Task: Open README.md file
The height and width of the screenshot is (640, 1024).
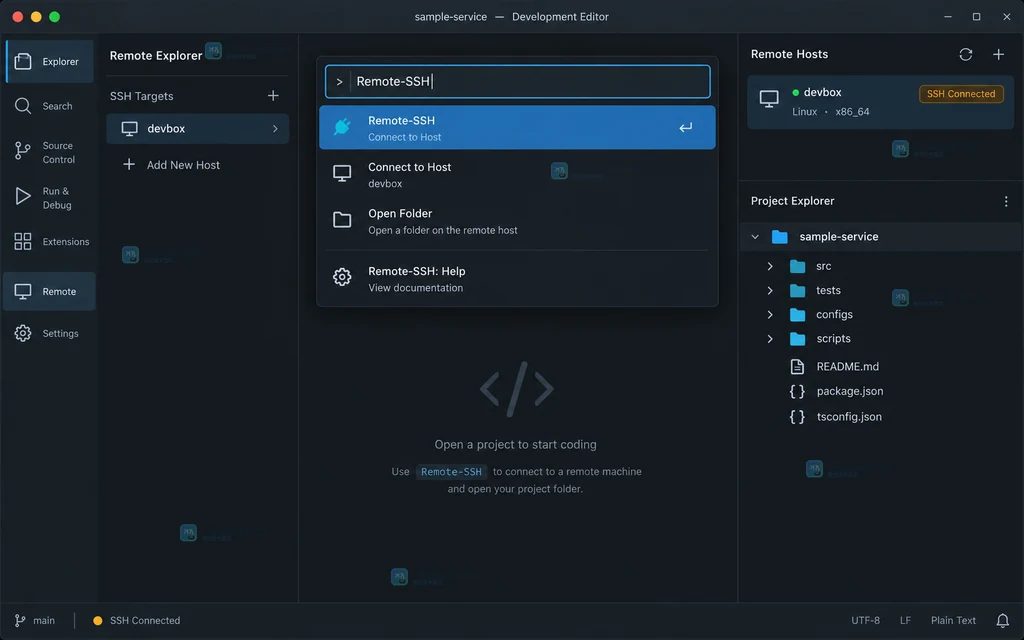Action: [x=847, y=366]
